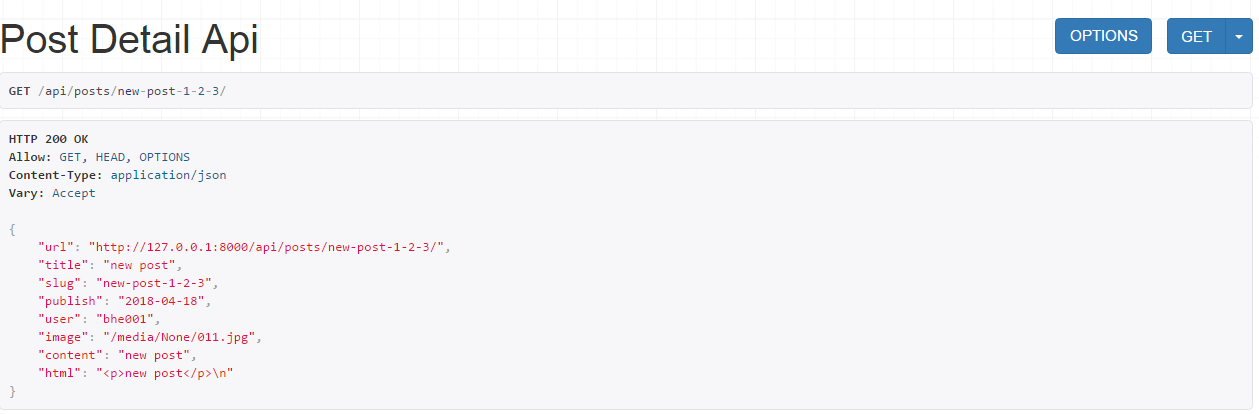The height and width of the screenshot is (414, 1259).
Task: Click the opening curly brace of JSON
Action: pyautogui.click(x=12, y=229)
